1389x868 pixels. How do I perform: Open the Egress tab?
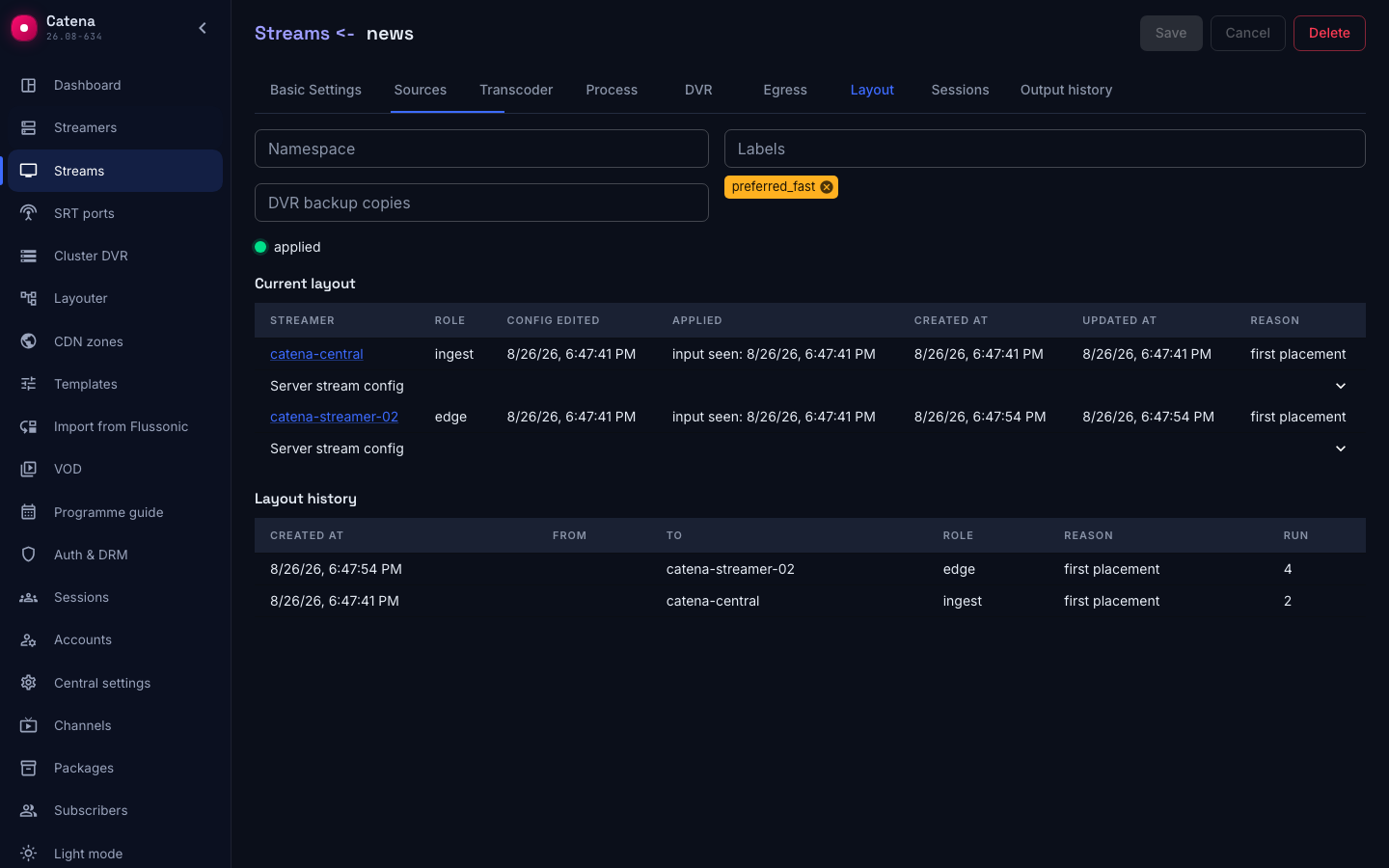(785, 90)
